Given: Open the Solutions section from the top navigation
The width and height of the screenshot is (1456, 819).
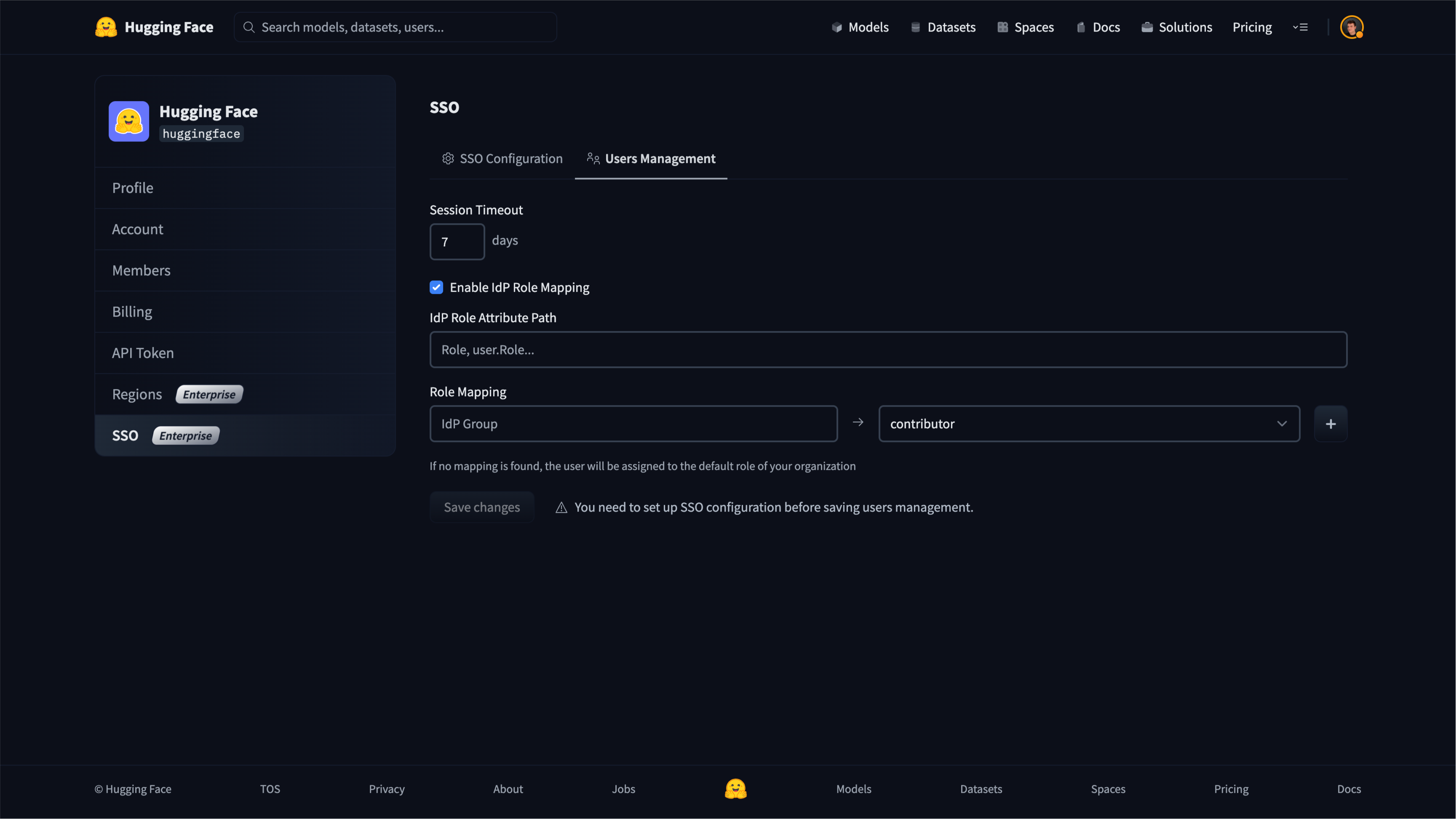Looking at the screenshot, I should [x=1175, y=27].
